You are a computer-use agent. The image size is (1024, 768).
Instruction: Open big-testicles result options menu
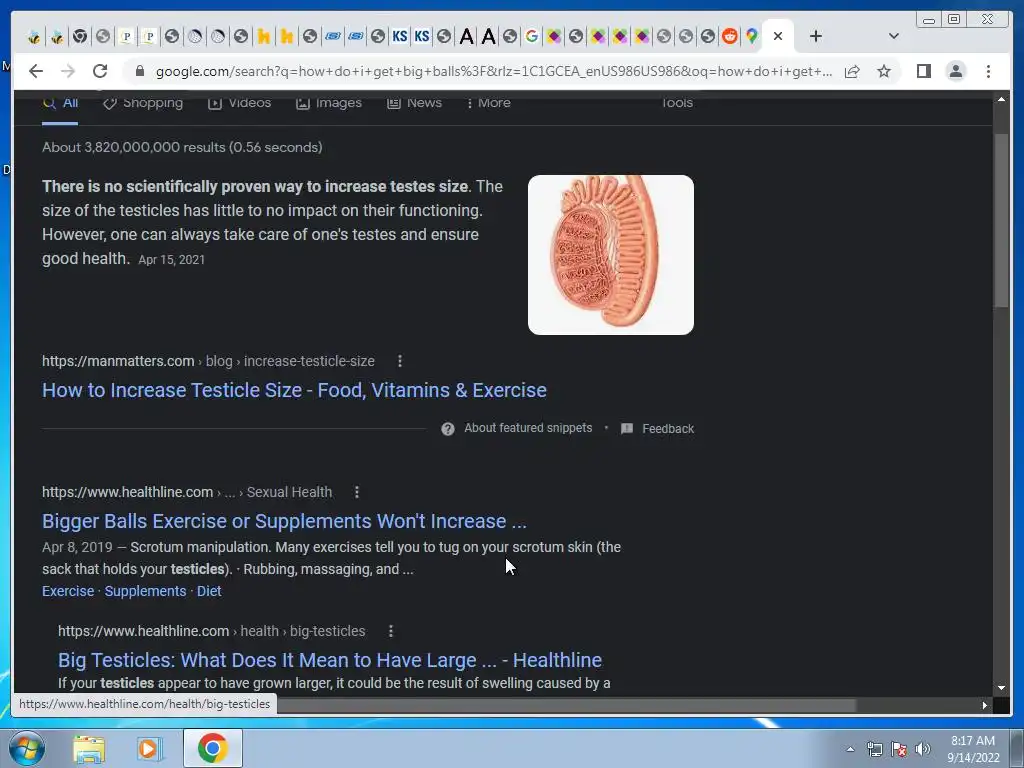click(391, 631)
